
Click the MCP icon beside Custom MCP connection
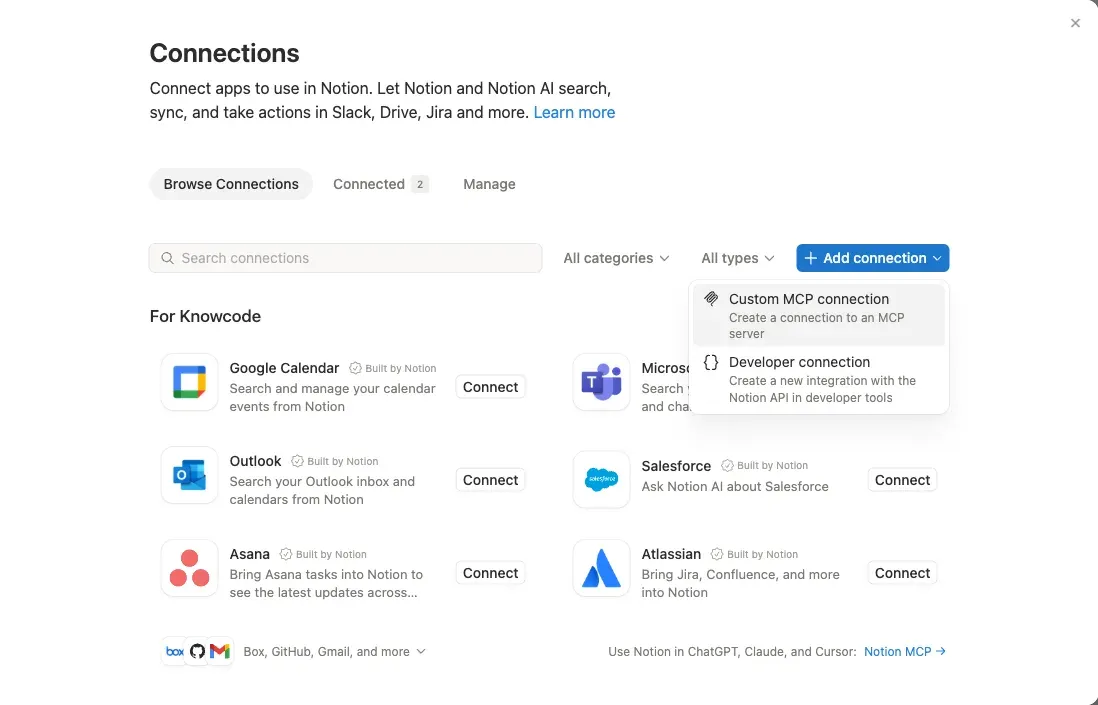711,299
